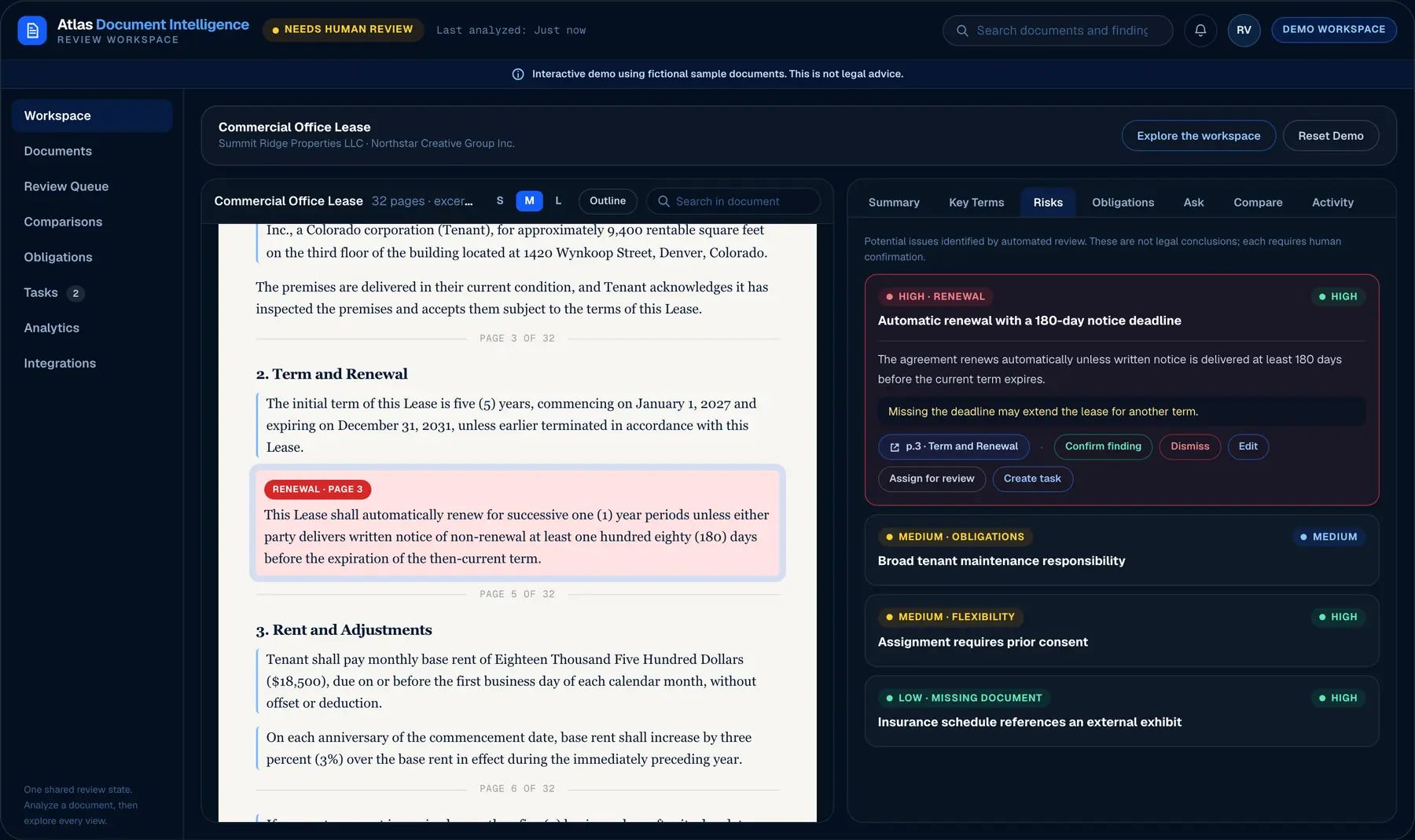Click 'Last analyzed: Just now' text

[511, 31]
